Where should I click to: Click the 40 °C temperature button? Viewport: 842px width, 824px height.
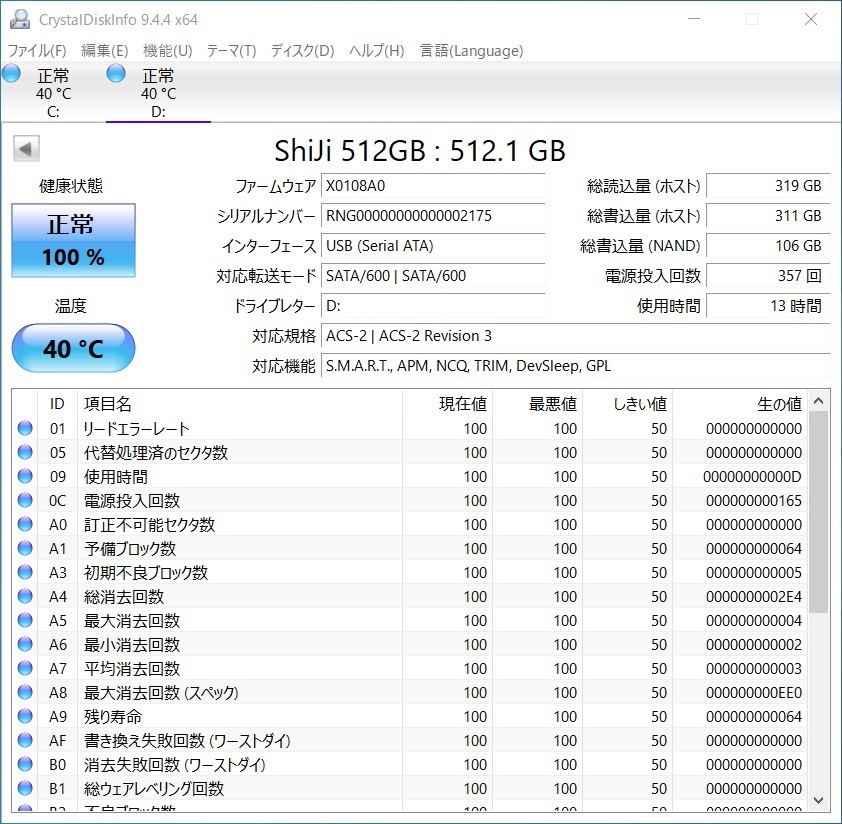pyautogui.click(x=72, y=348)
